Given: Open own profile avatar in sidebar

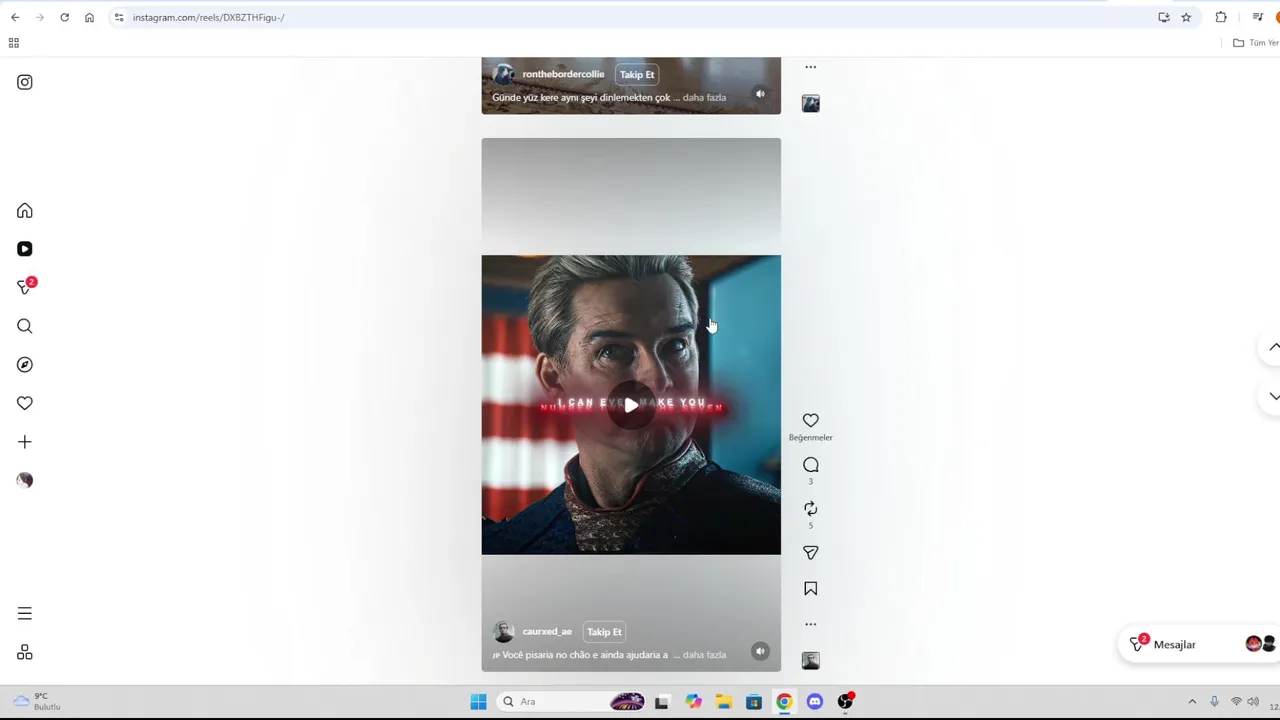Looking at the screenshot, I should (x=25, y=480).
